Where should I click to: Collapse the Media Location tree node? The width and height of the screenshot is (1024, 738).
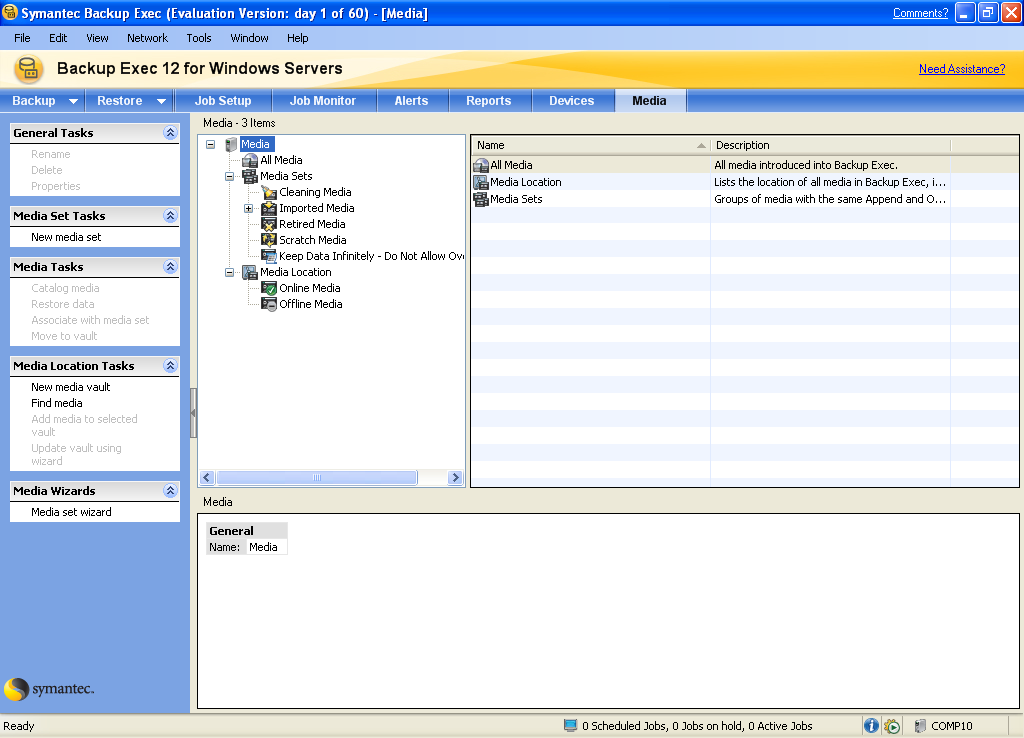229,272
